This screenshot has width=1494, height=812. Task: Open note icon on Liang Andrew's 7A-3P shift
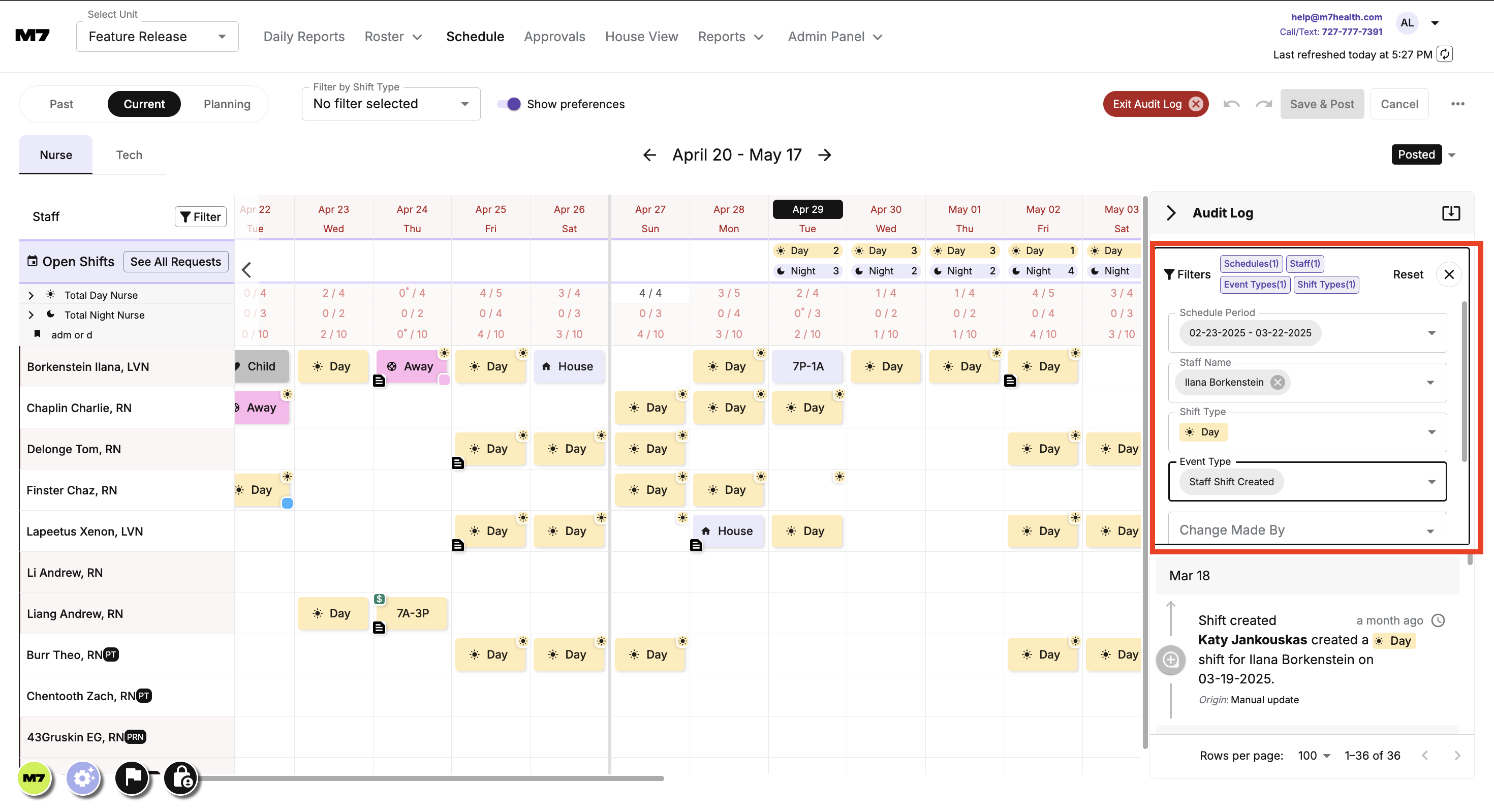(x=379, y=628)
